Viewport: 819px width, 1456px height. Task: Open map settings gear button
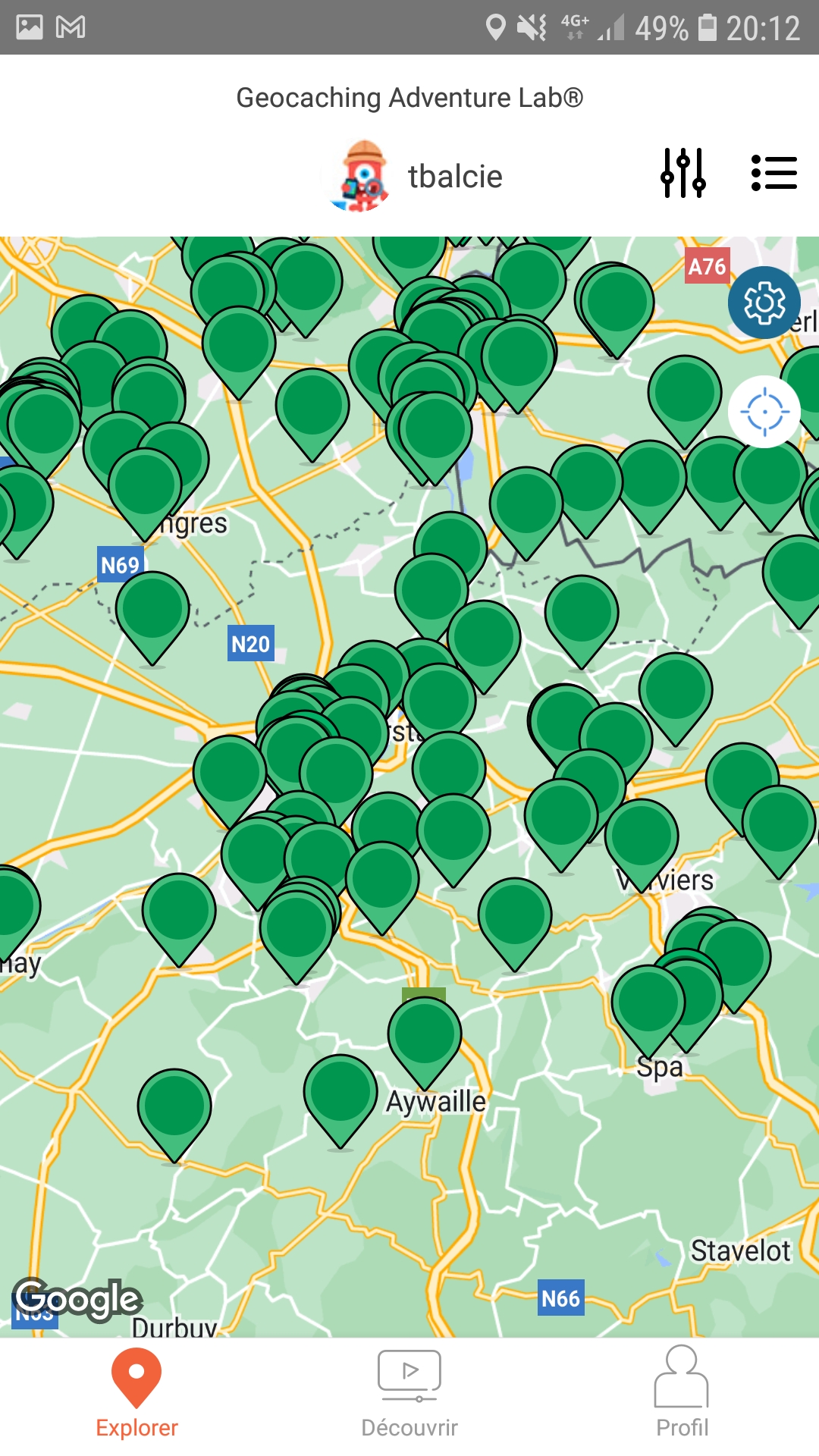pos(764,303)
